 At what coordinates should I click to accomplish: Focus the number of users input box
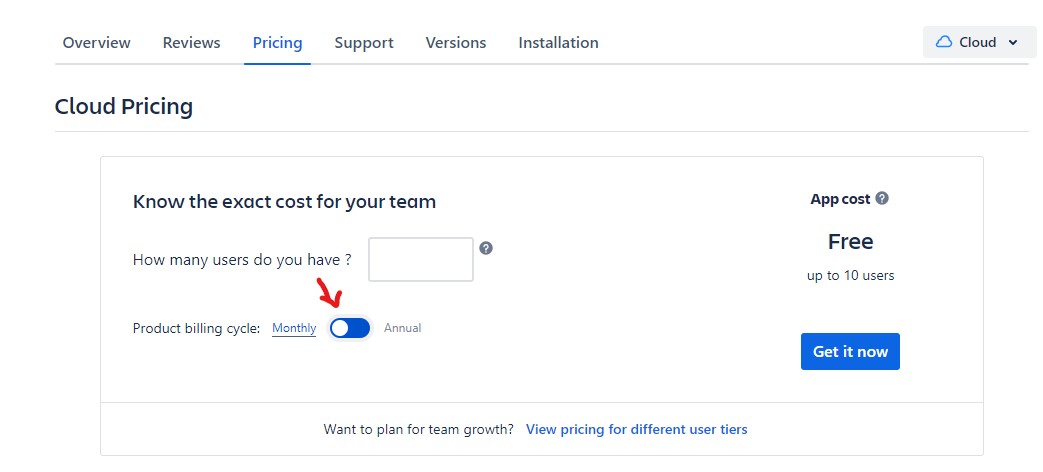(421, 260)
